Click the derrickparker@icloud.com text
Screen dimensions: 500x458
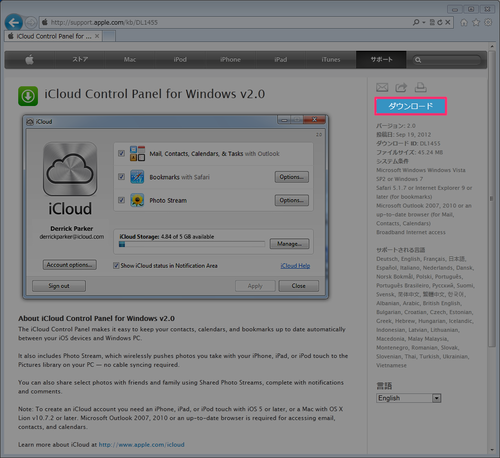72,237
